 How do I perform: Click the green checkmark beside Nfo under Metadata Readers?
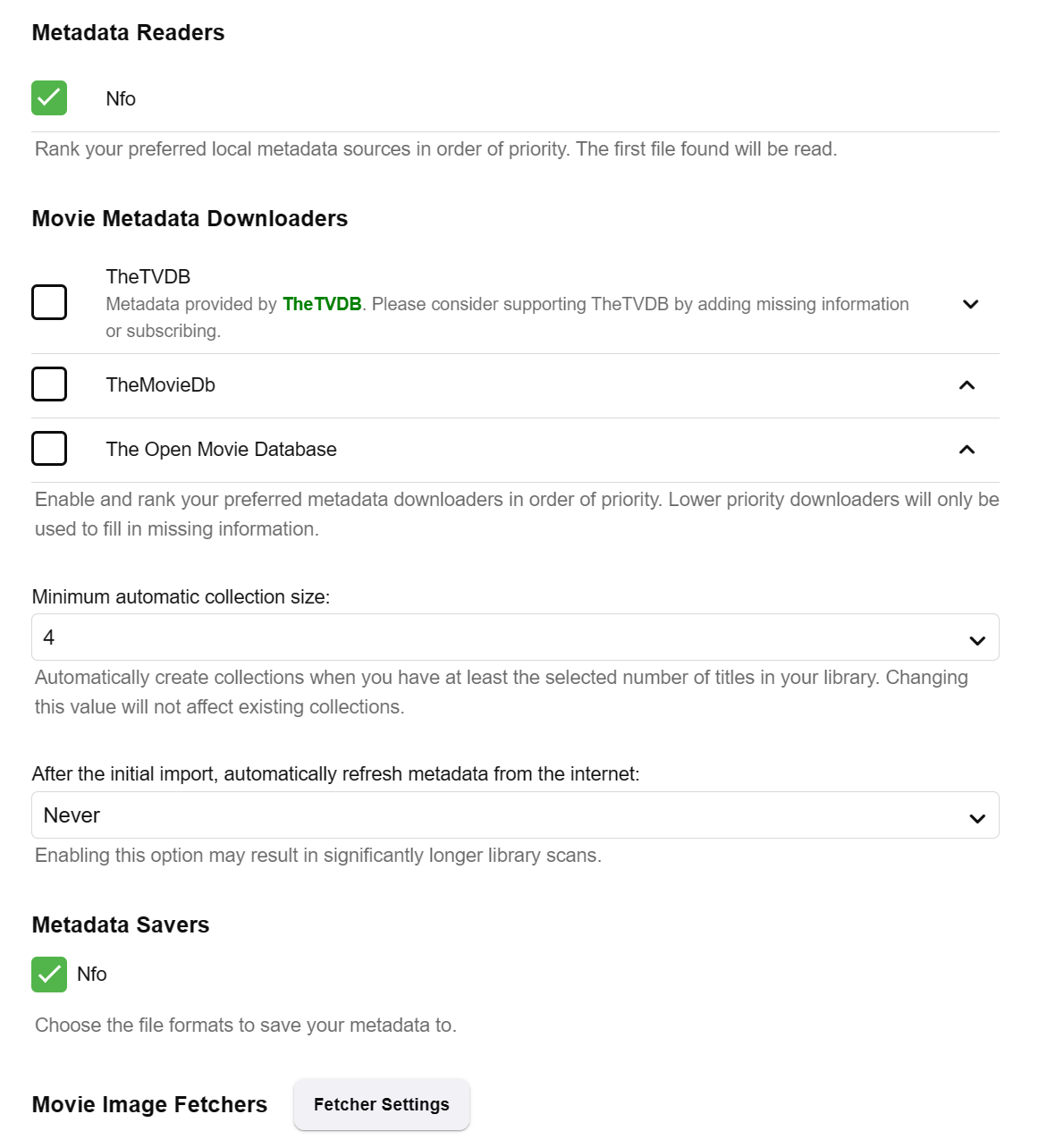48,97
